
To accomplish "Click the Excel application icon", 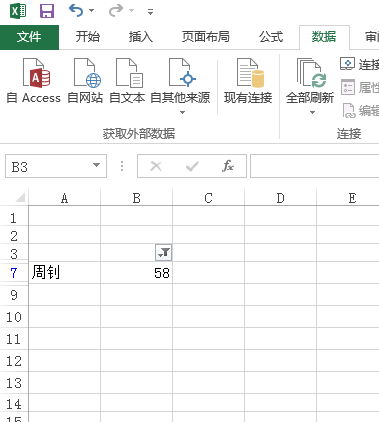I will 18,11.
